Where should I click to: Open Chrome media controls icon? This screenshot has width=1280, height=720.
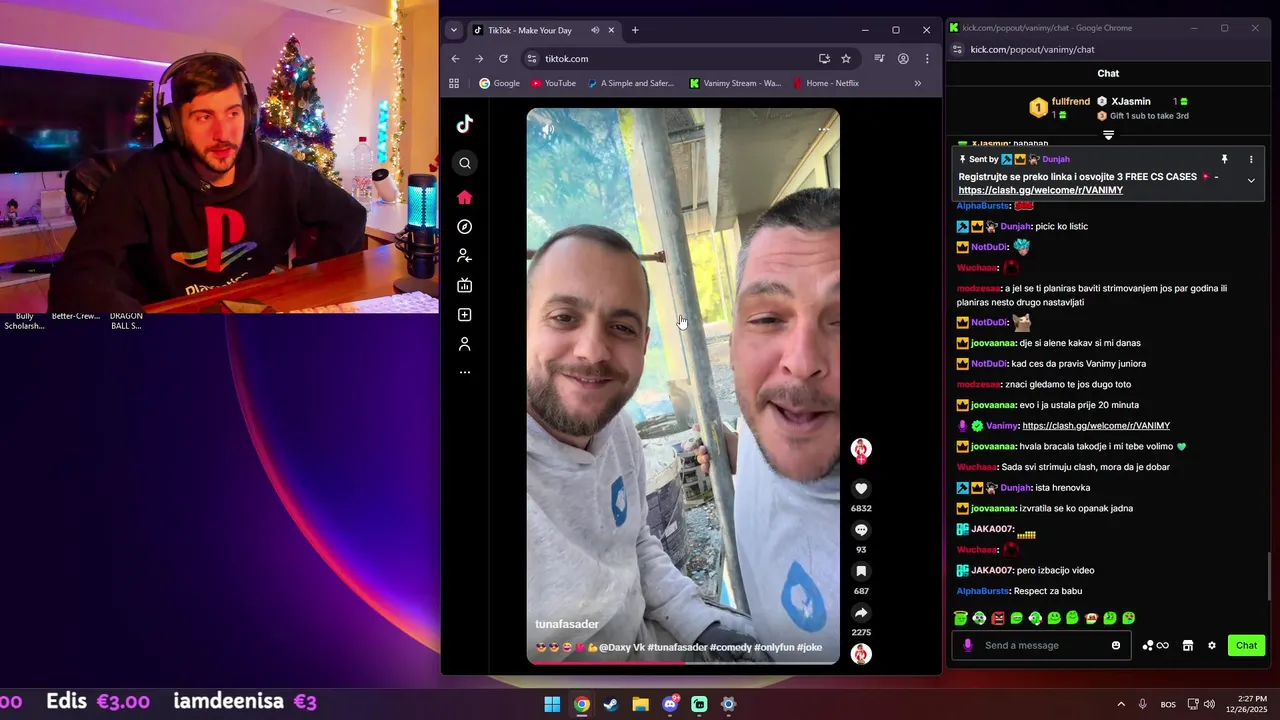click(879, 59)
